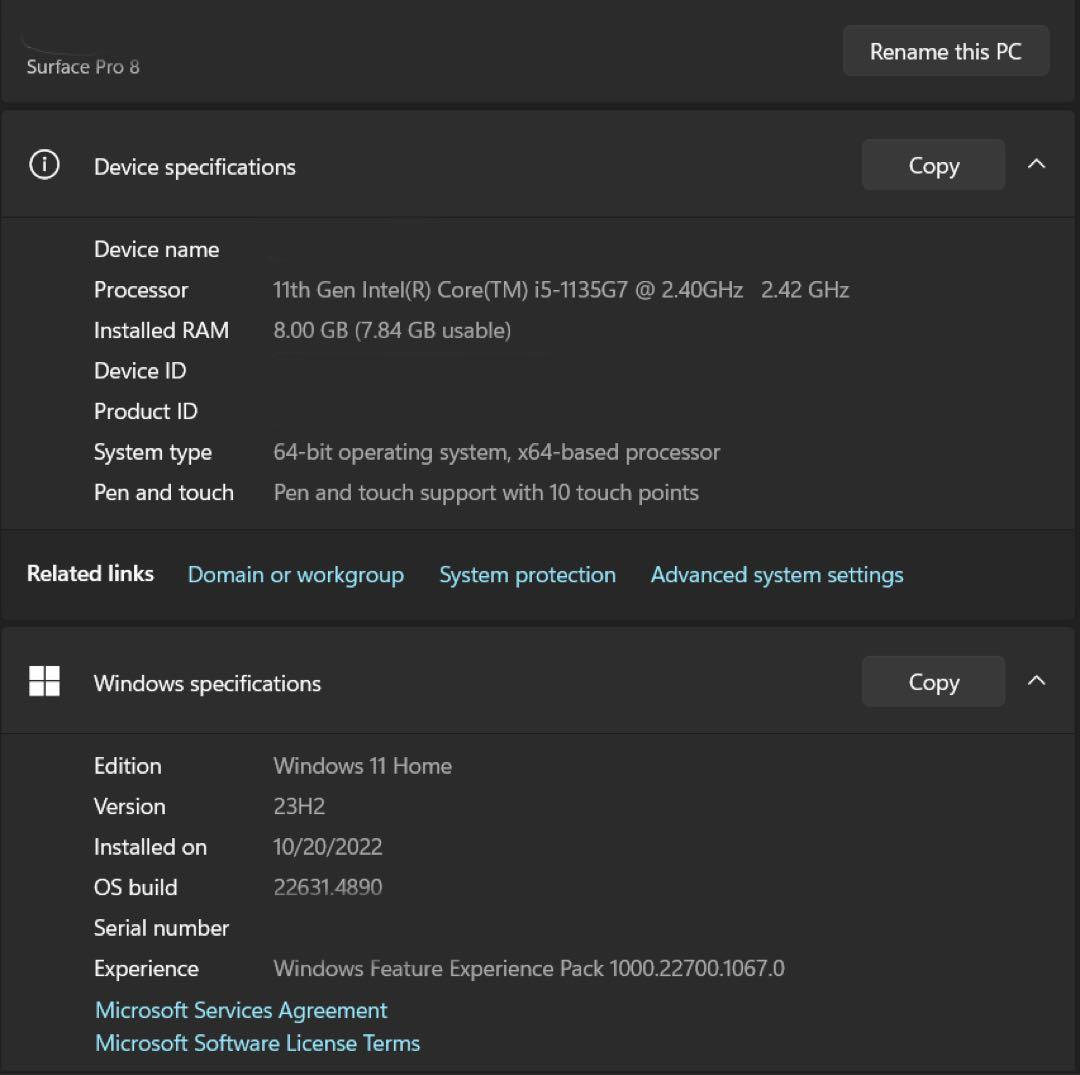1080x1075 pixels.
Task: Collapse the Windows specifications section
Action: 1037,681
